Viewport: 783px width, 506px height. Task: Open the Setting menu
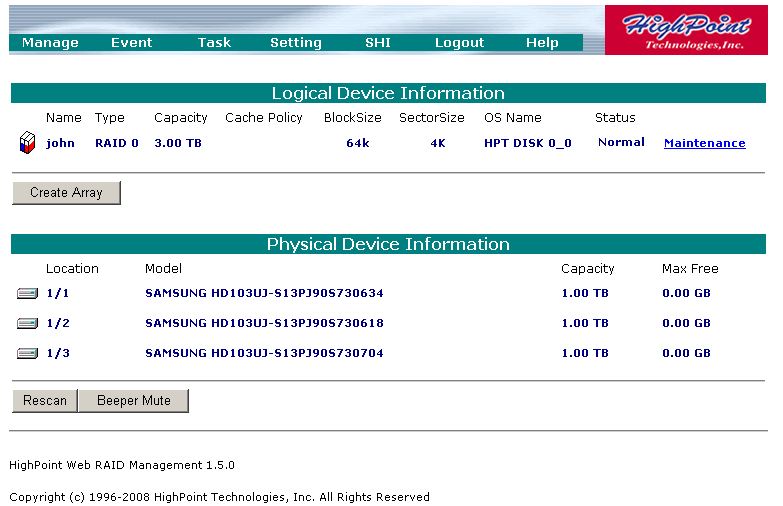coord(296,42)
